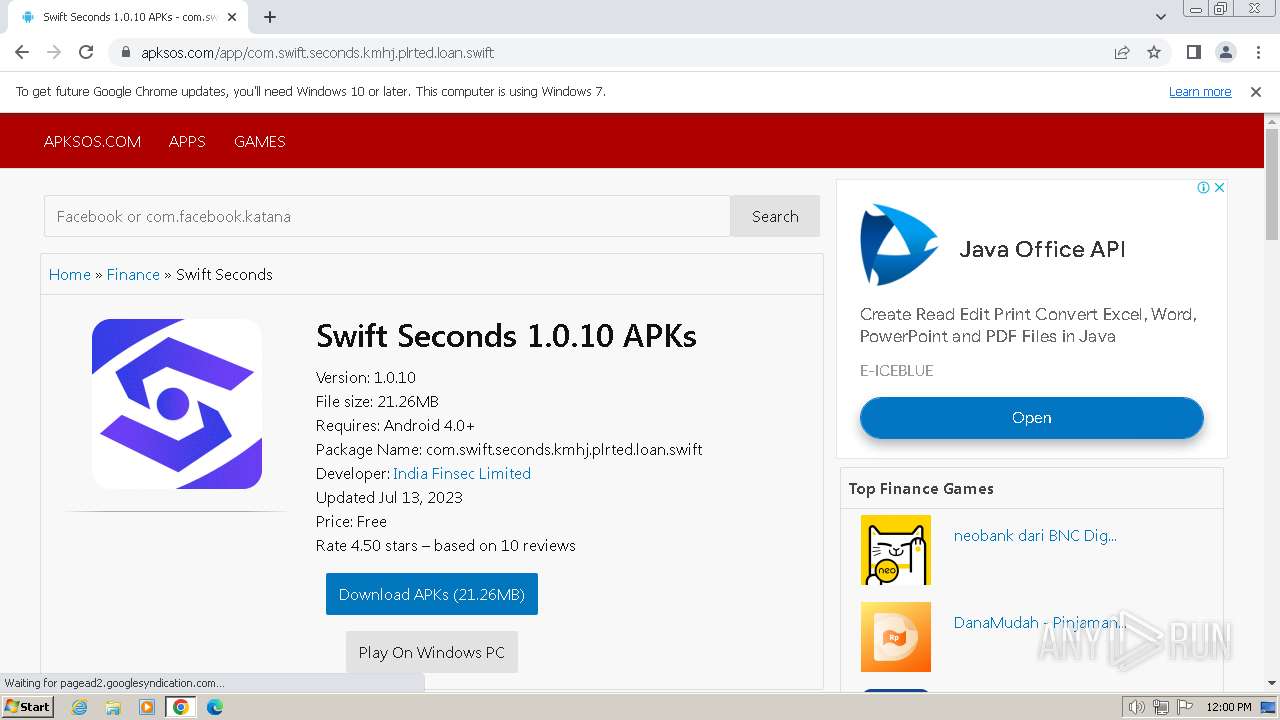Click the Swift Seconds app icon

coord(177,404)
